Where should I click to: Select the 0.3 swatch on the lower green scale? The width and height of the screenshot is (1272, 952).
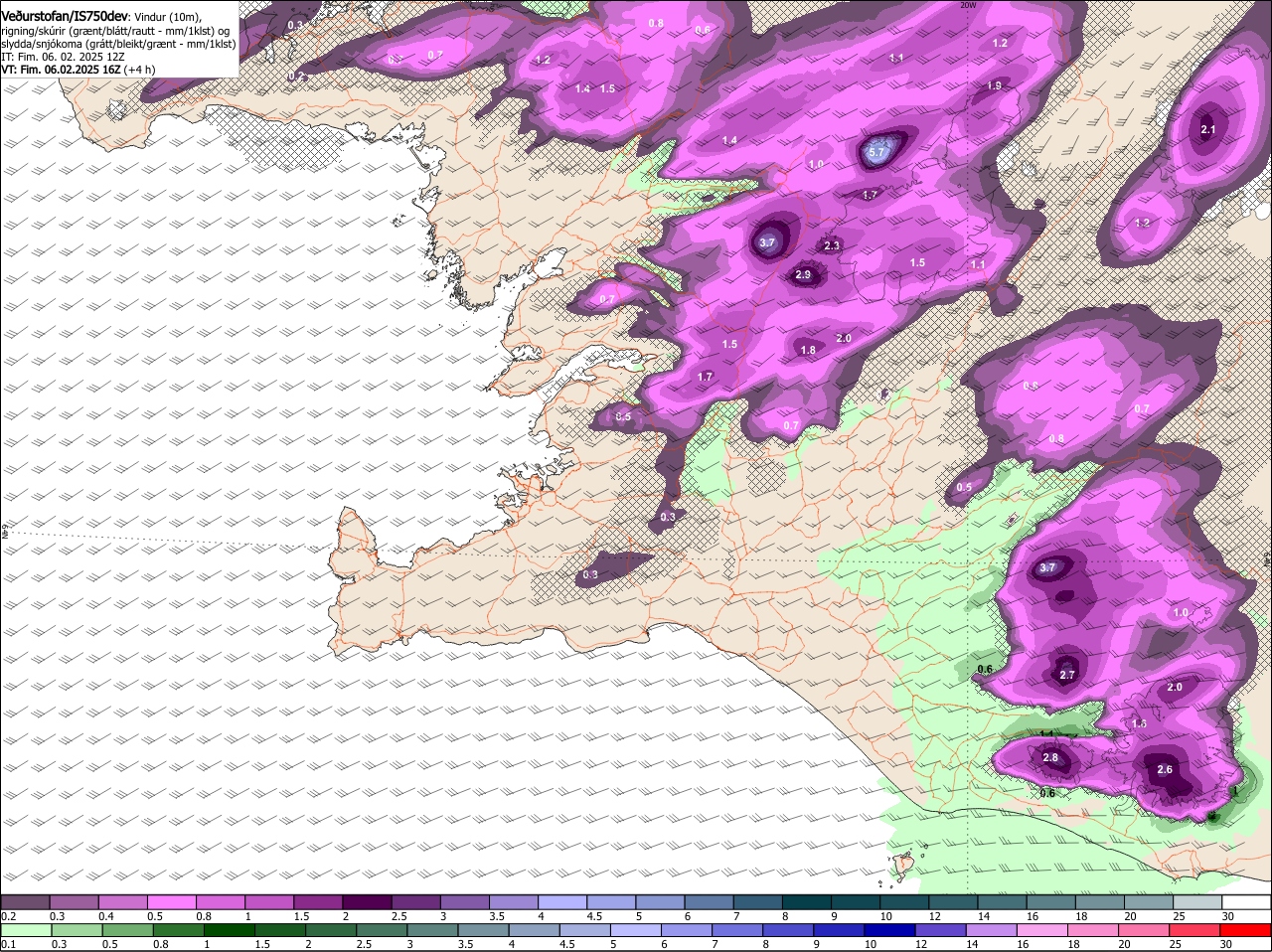point(75,930)
